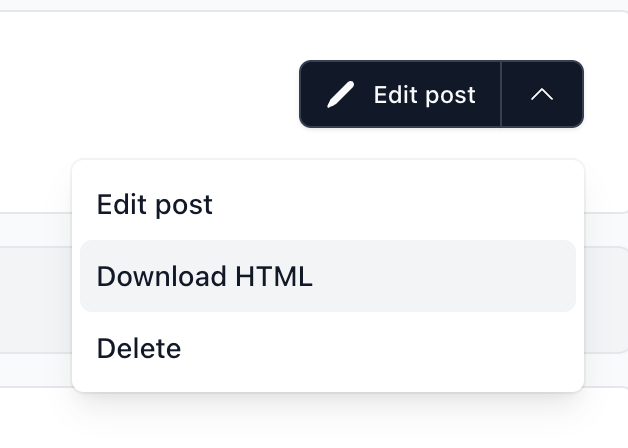Delete the post via the menu
This screenshot has height=448, width=628.
[139, 348]
